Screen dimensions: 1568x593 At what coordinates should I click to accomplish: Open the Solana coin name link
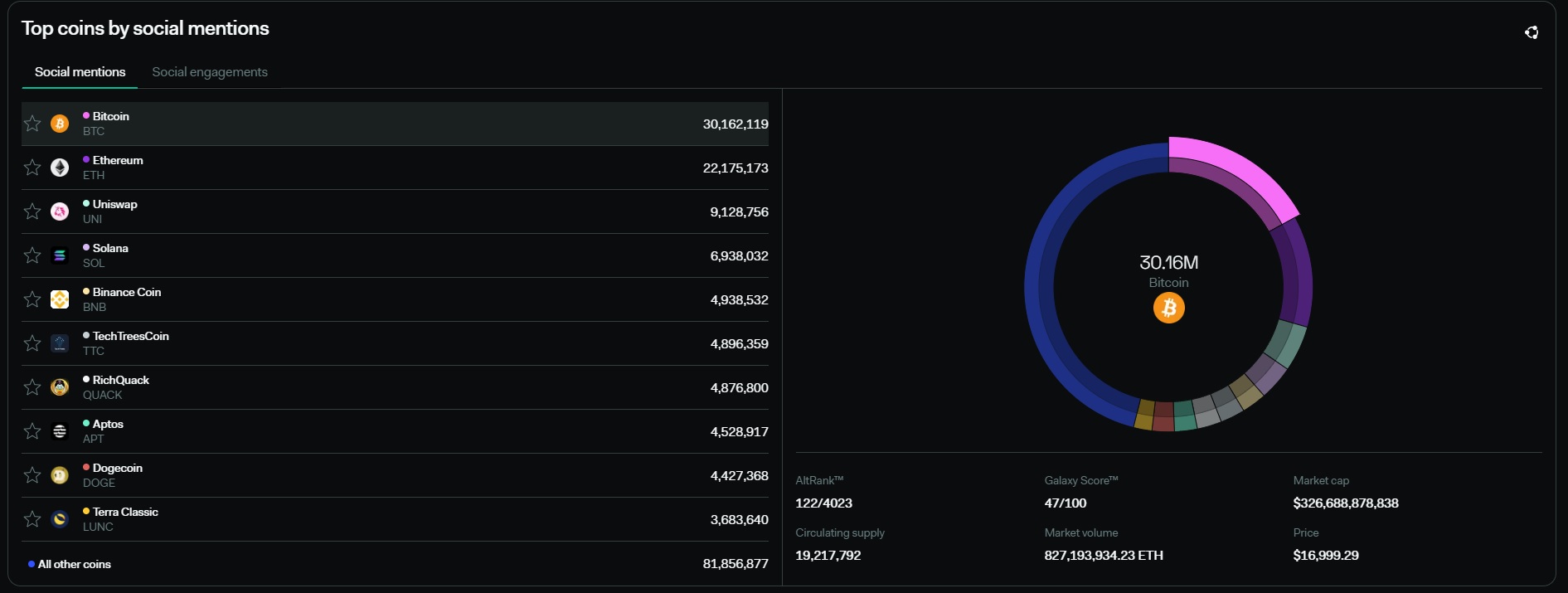[110, 248]
